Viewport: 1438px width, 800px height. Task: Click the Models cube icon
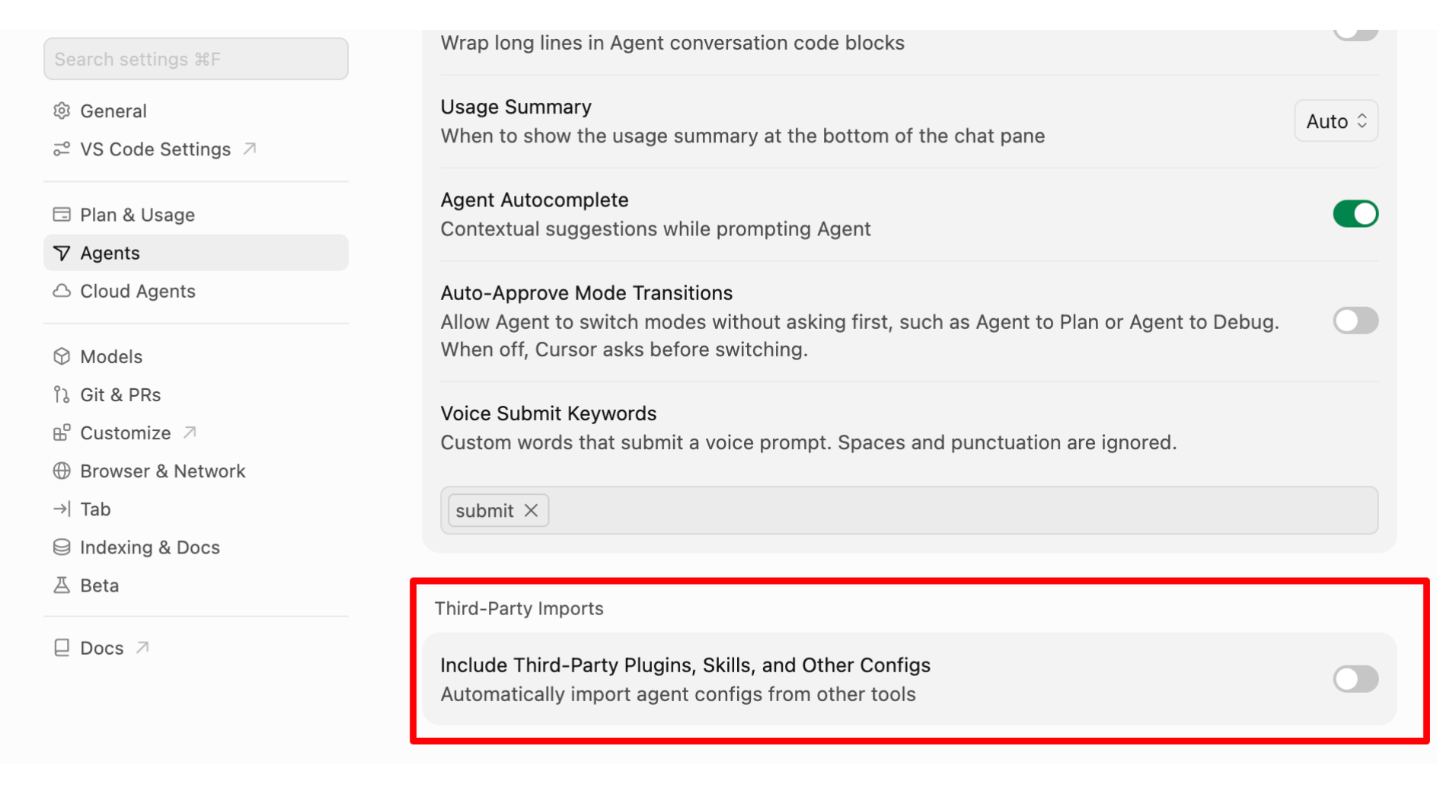coord(62,357)
